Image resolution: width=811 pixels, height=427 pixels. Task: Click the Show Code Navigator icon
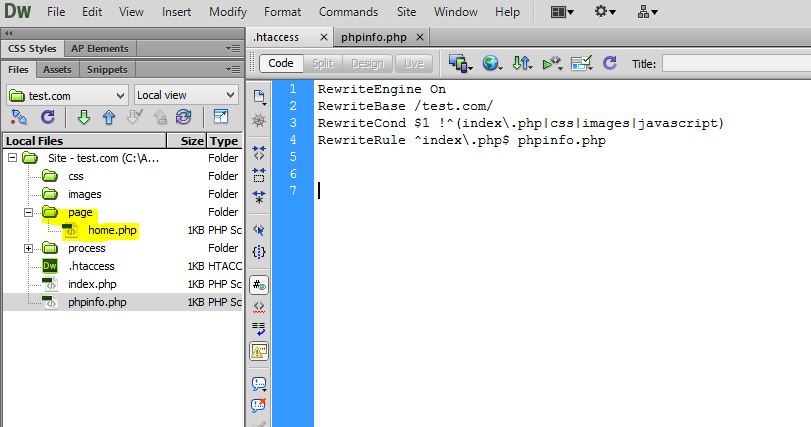point(259,121)
